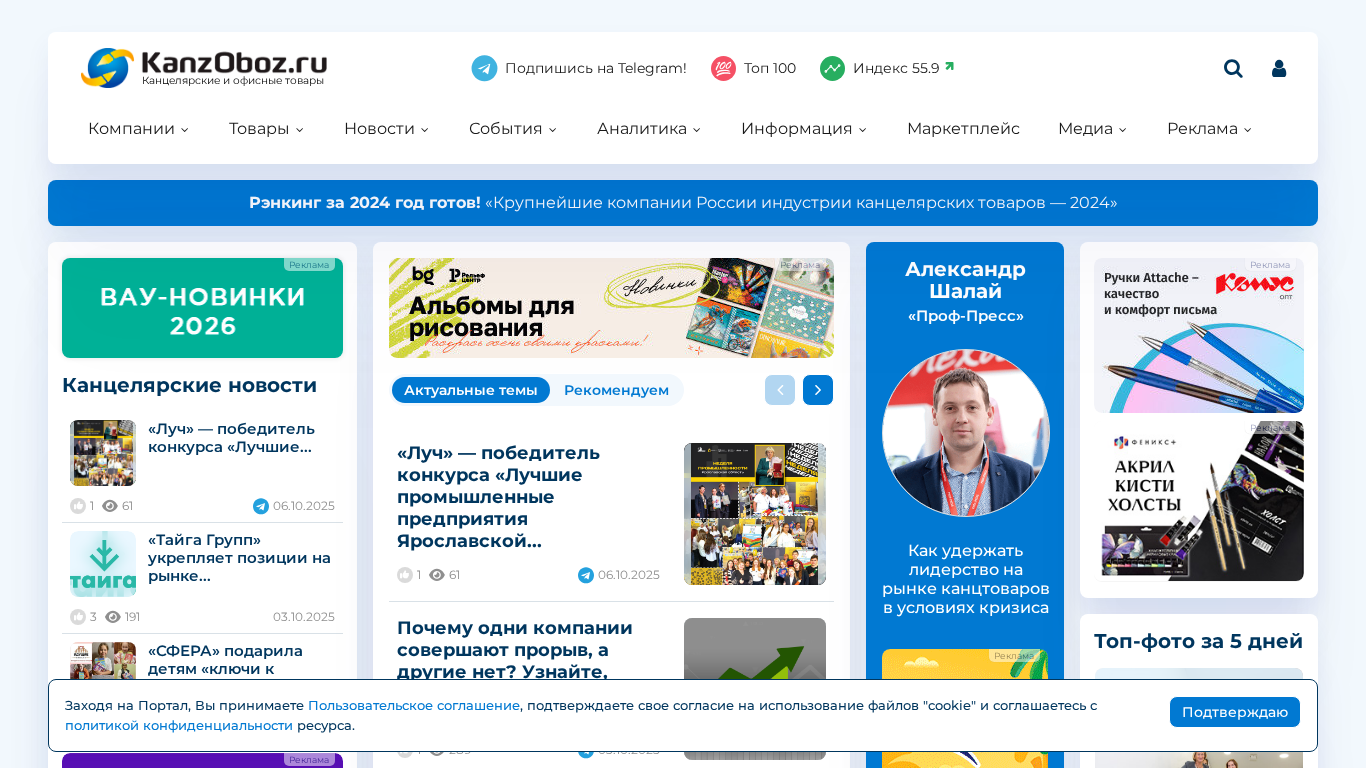Expand the Товары menu
Screen dimensions: 1366x768
(x=267, y=128)
